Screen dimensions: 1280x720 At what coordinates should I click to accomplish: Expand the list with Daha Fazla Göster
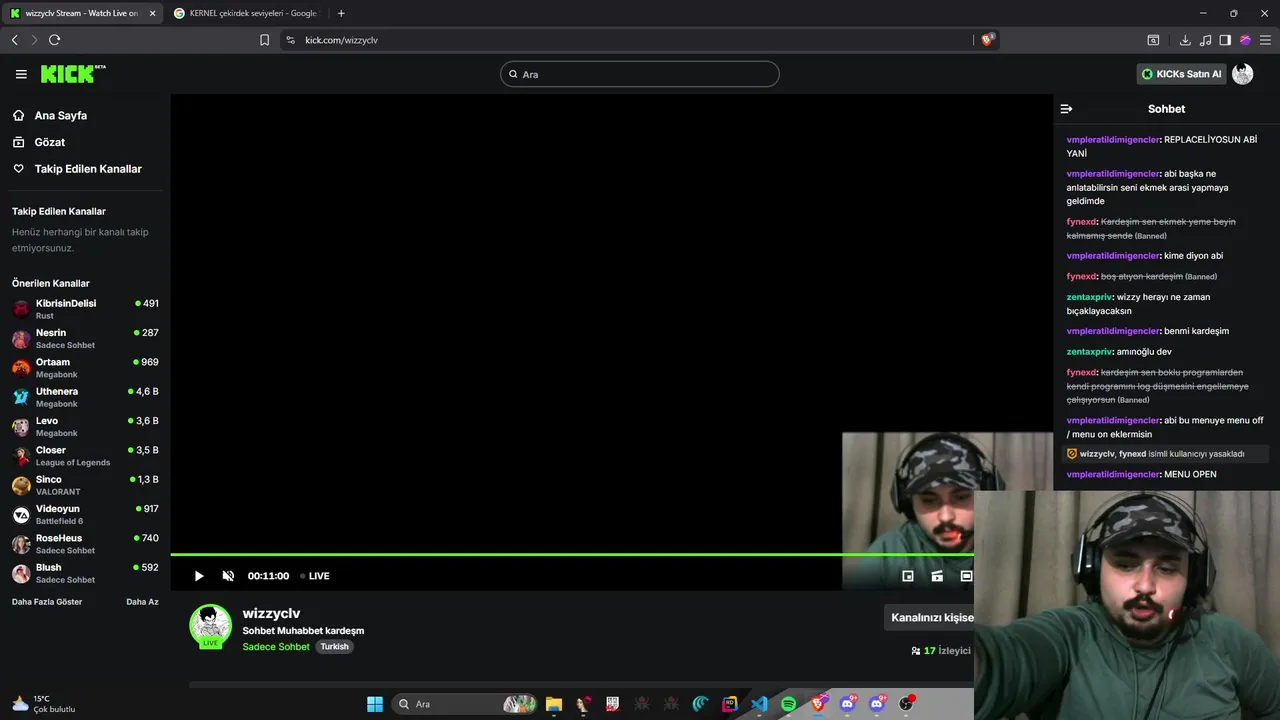point(47,602)
